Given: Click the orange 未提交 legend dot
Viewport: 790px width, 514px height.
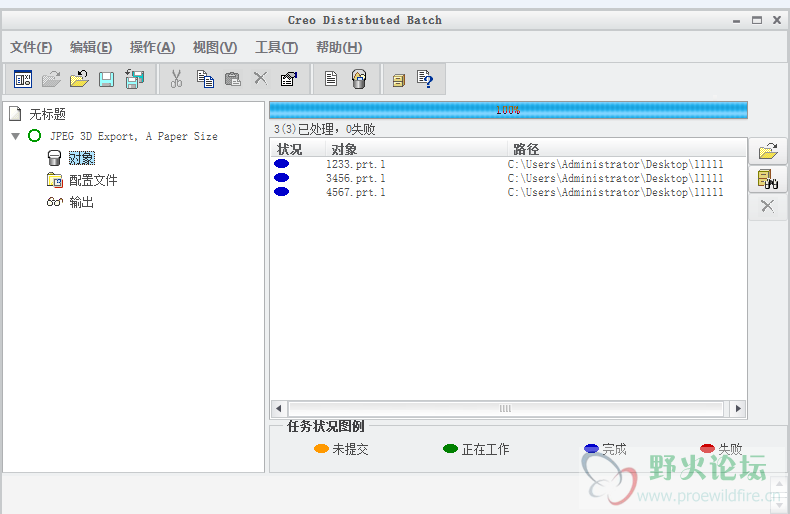Looking at the screenshot, I should coord(321,448).
